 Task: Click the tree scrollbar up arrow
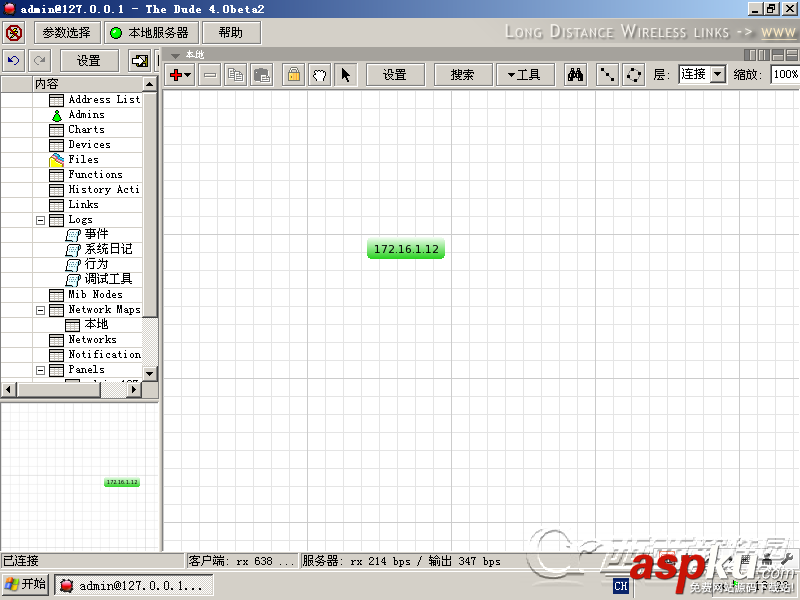[149, 84]
